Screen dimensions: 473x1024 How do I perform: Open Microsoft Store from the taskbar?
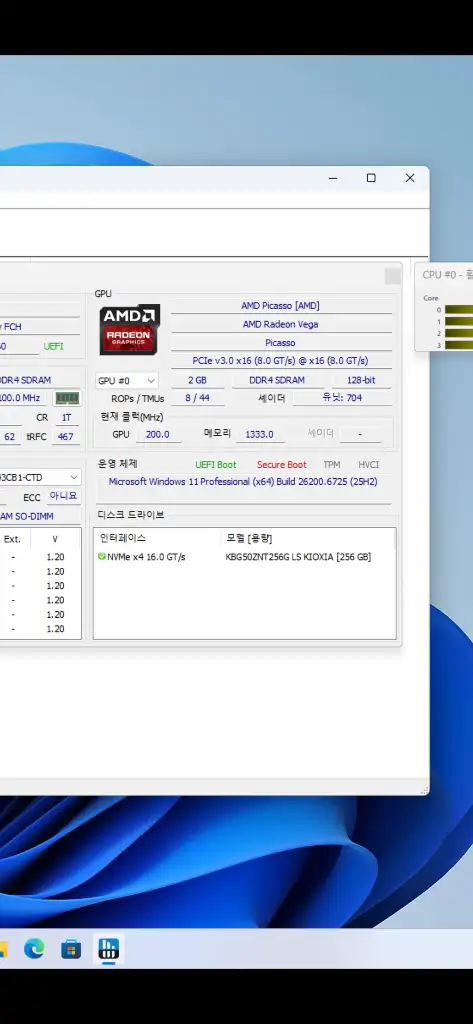coord(71,948)
